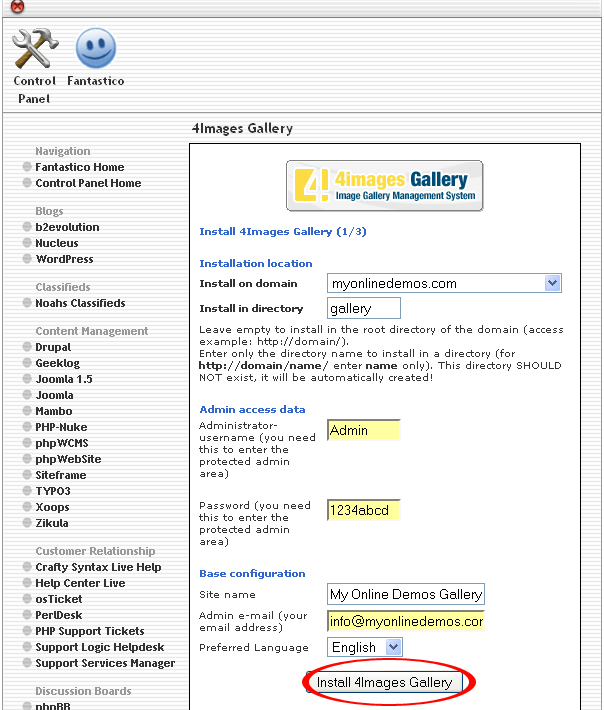Click the Password field containing 1234abcd

[364, 510]
